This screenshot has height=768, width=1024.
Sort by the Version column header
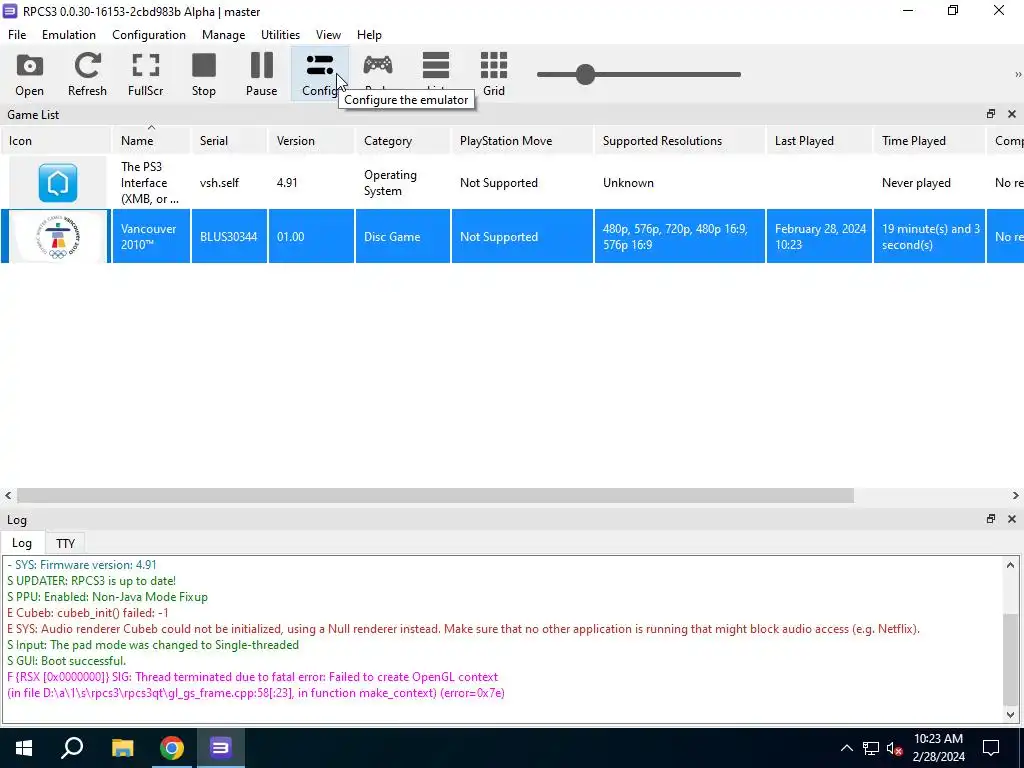[x=311, y=140]
